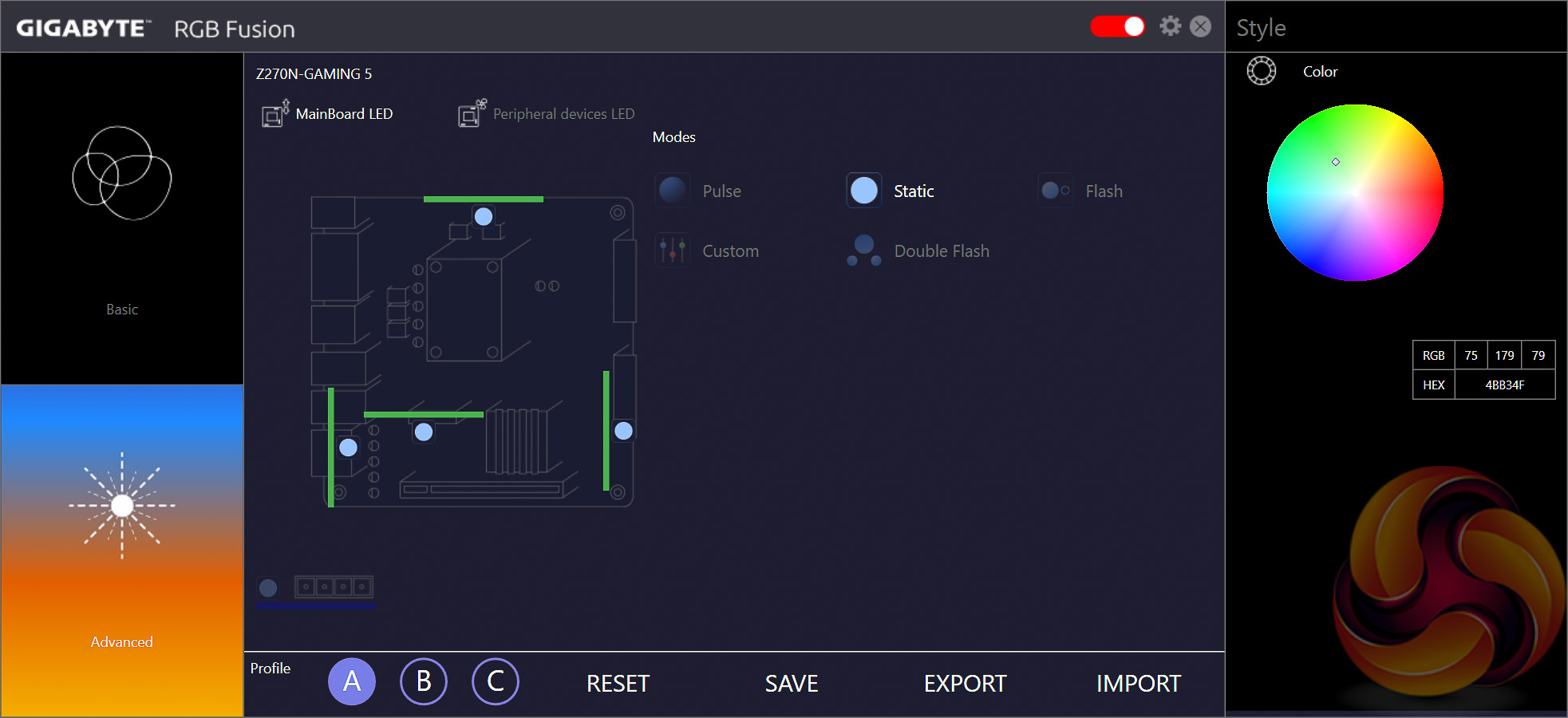Select the Double Flash mode icon
This screenshot has width=1568, height=718.
pyautogui.click(x=864, y=251)
